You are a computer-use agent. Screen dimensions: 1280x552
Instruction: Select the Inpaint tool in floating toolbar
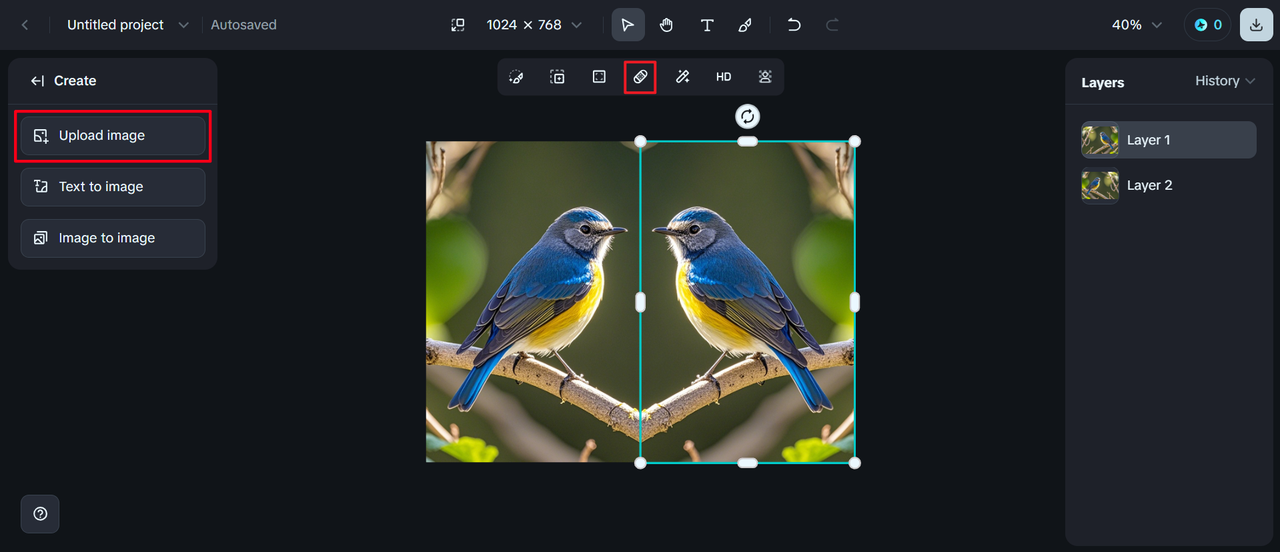tap(516, 77)
